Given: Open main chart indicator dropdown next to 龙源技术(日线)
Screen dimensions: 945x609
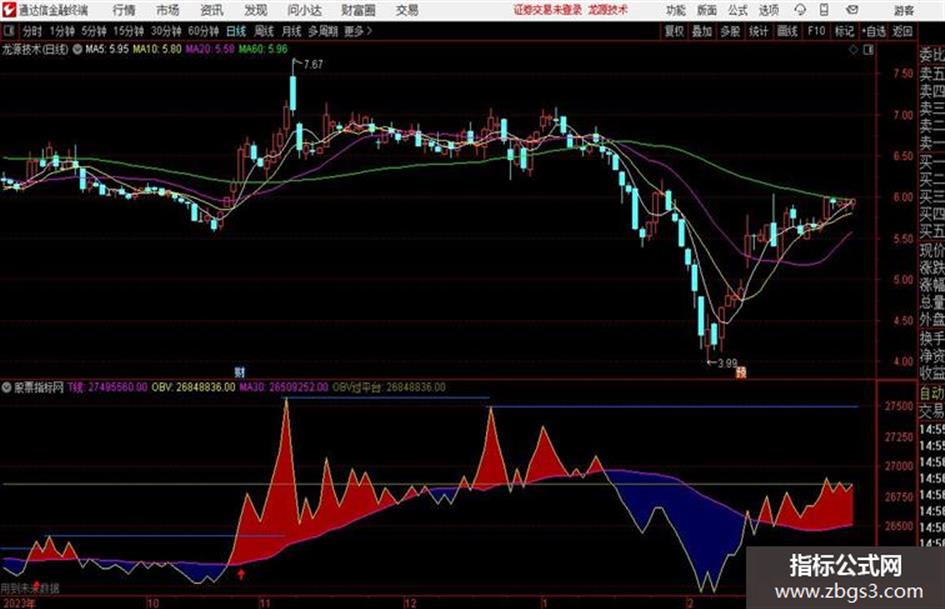Looking at the screenshot, I should tap(77, 49).
